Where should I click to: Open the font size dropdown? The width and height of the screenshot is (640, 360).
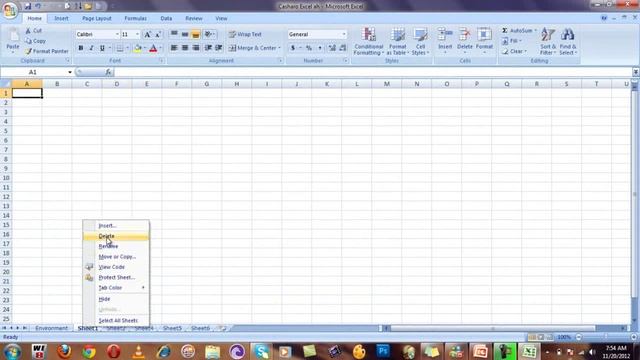click(x=137, y=35)
